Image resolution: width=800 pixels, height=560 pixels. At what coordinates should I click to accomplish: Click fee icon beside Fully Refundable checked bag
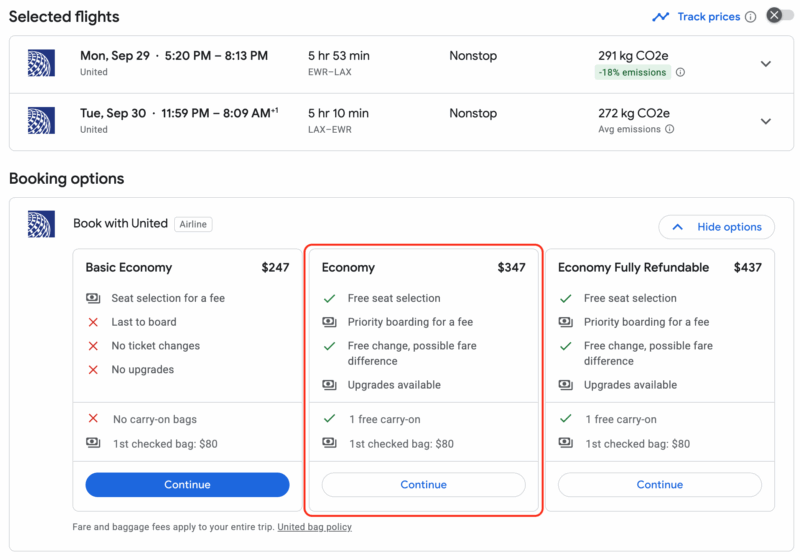pyautogui.click(x=565, y=443)
